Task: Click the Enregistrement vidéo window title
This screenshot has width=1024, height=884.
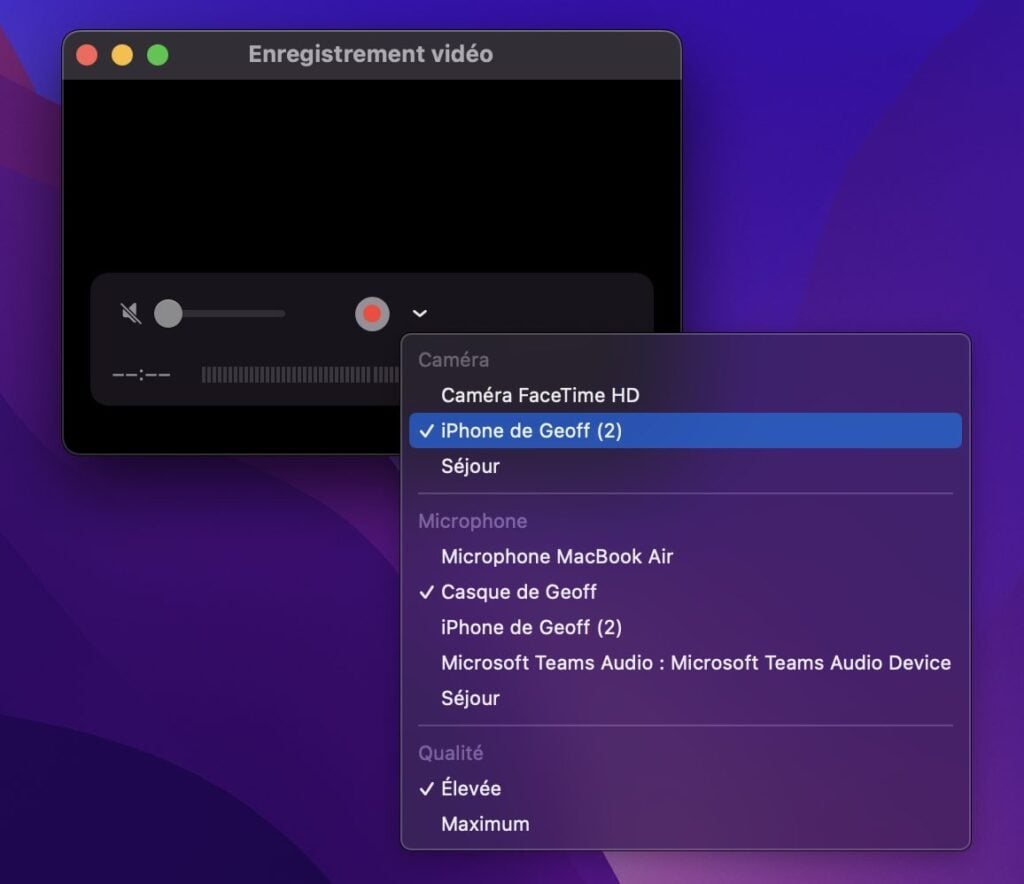Action: [x=370, y=54]
